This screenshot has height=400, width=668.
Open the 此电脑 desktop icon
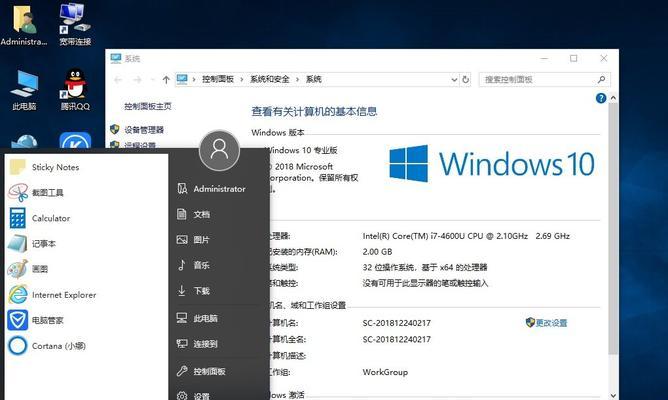24,90
